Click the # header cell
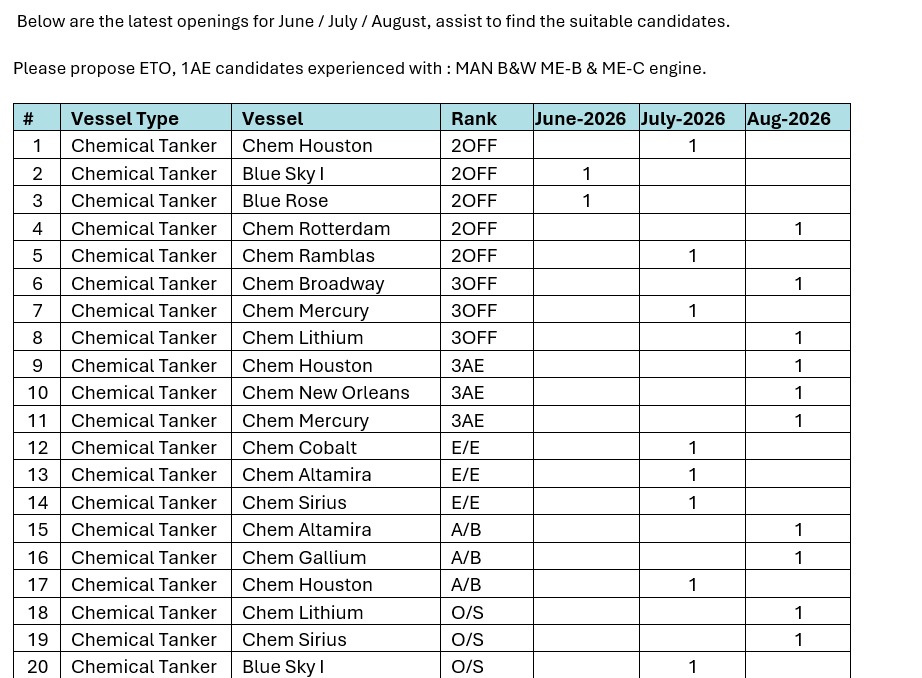 [x=37, y=118]
